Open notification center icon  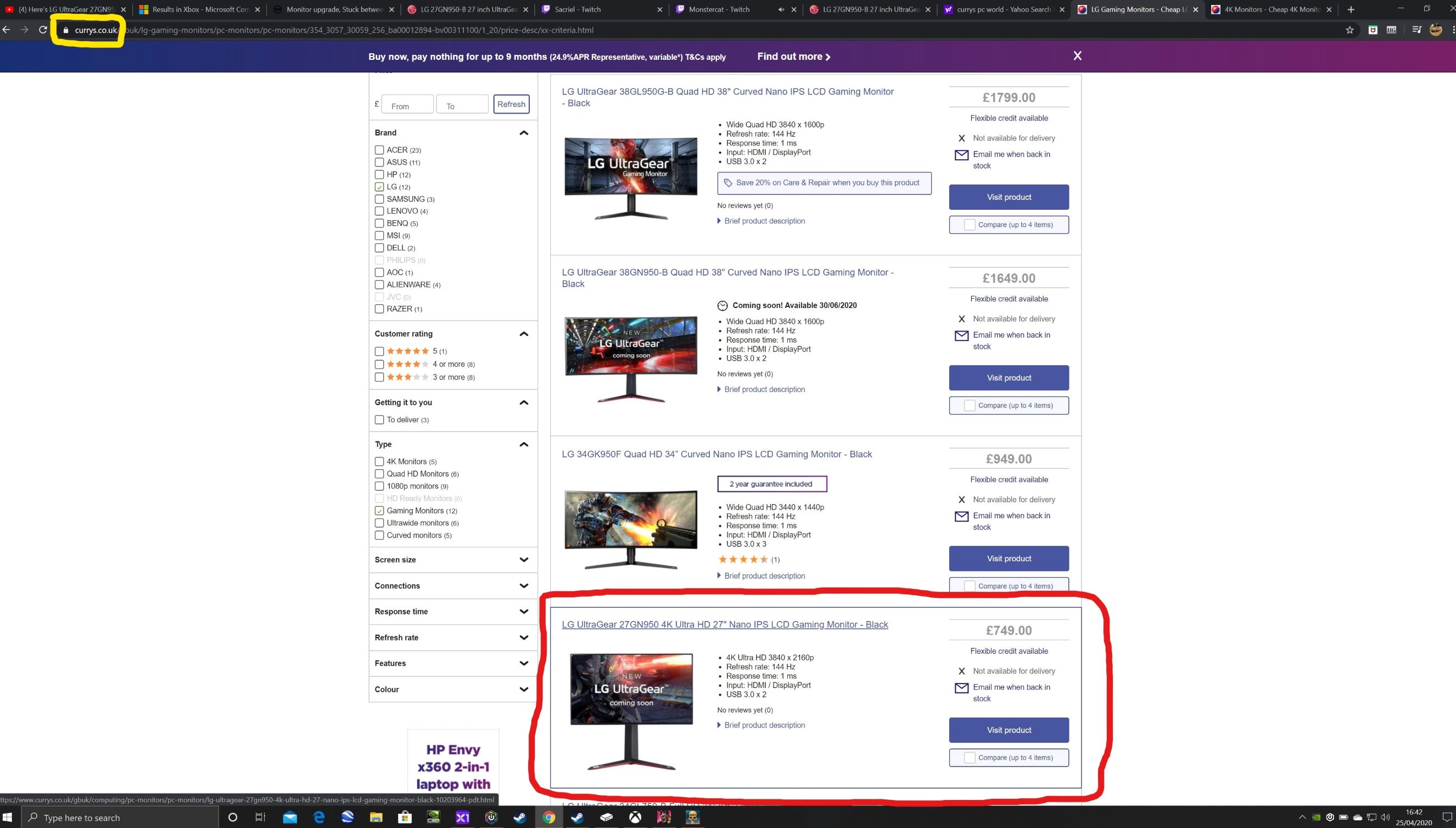tap(1447, 817)
